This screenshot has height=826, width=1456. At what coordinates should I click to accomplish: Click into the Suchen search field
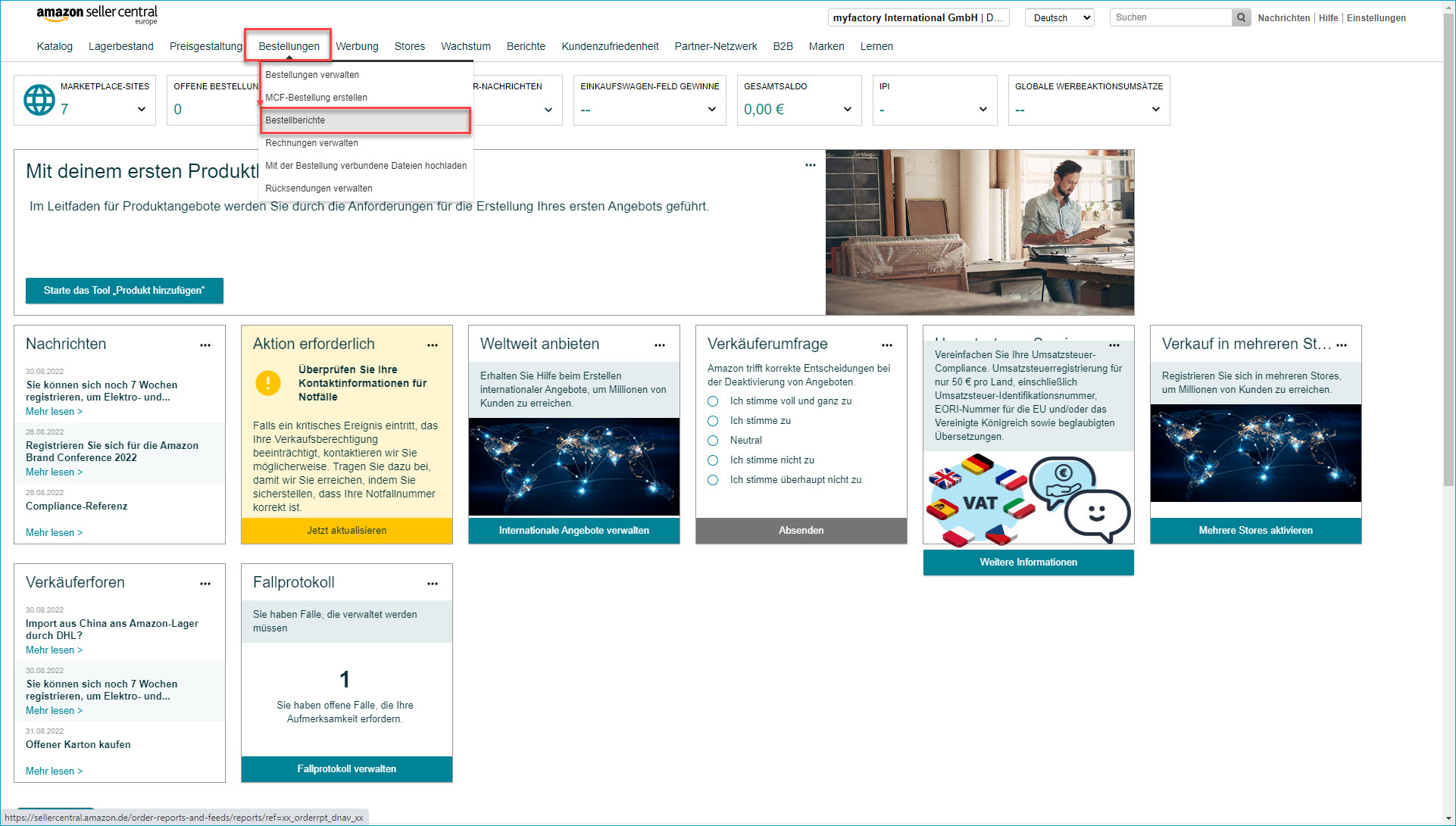1171,17
